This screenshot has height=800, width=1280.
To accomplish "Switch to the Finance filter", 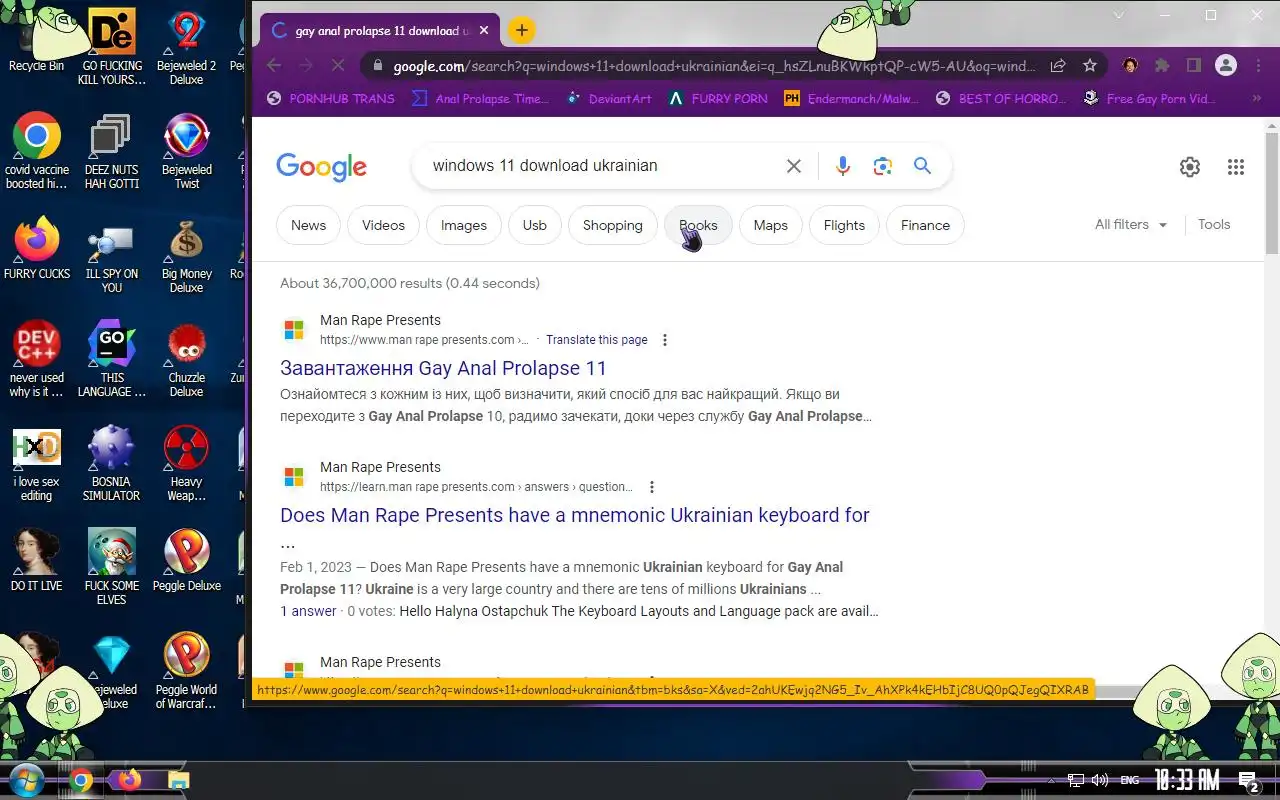I will [925, 225].
